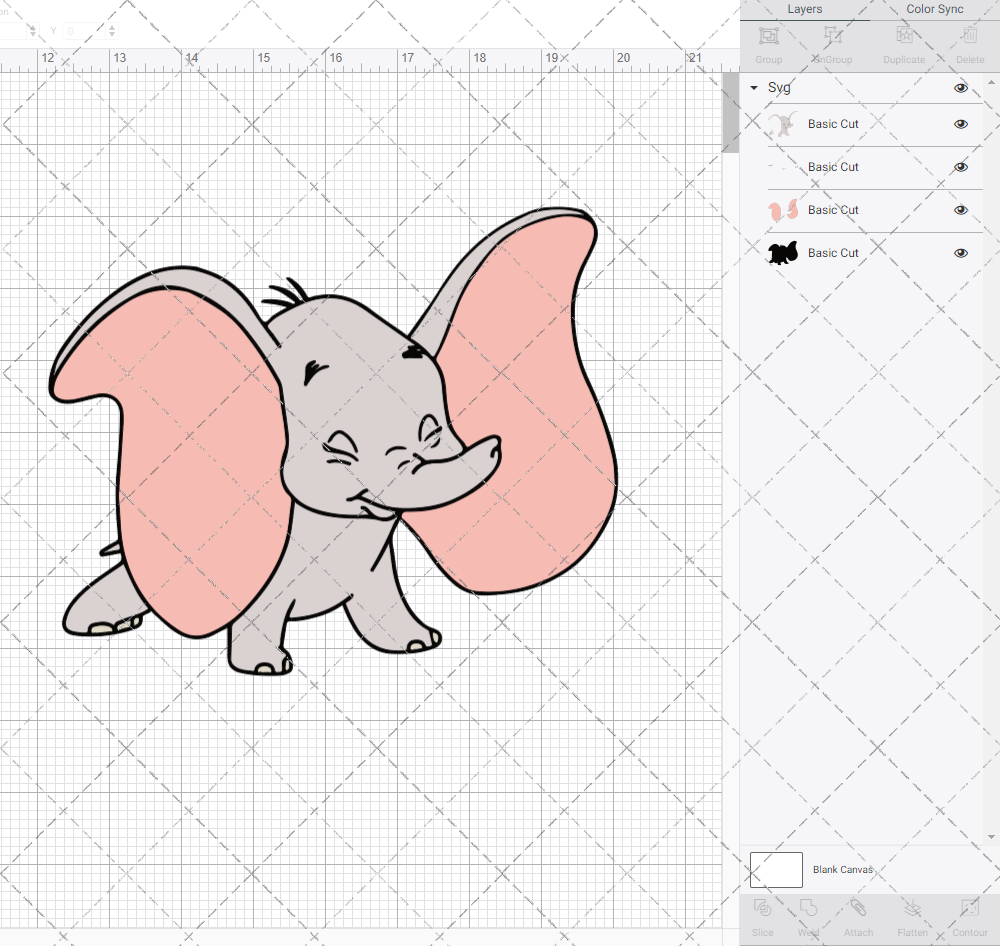Image resolution: width=1000 pixels, height=946 pixels.
Task: Open the Layers tab
Action: 804,10
